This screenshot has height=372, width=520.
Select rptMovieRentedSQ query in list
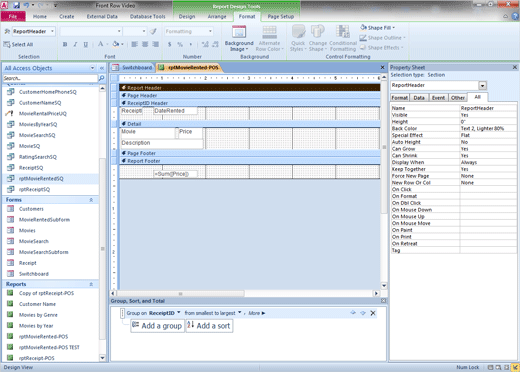click(41, 179)
